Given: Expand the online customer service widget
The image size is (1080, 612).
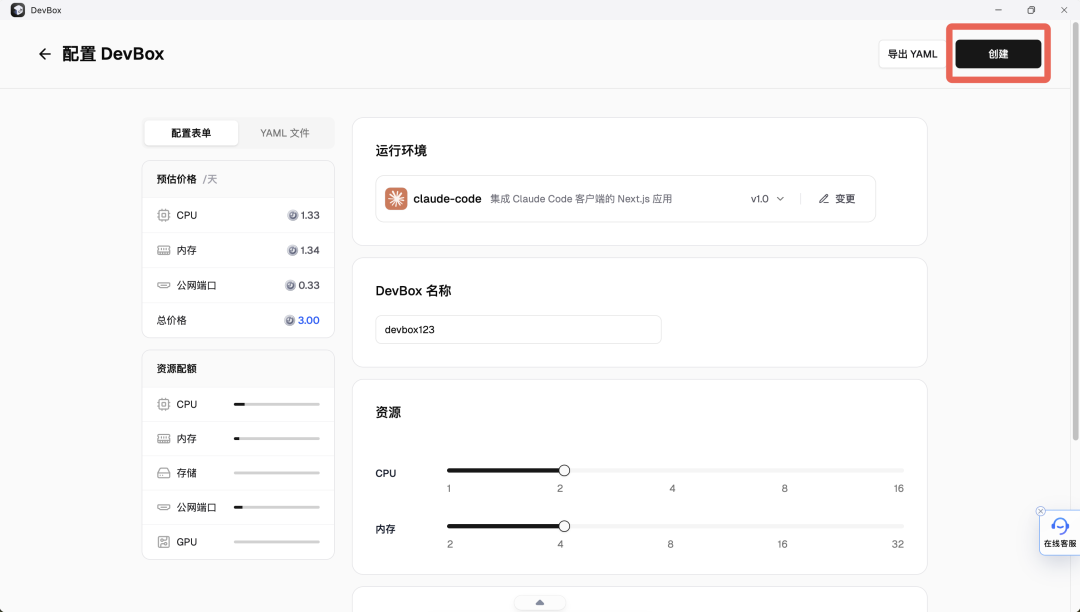Looking at the screenshot, I should (1060, 531).
